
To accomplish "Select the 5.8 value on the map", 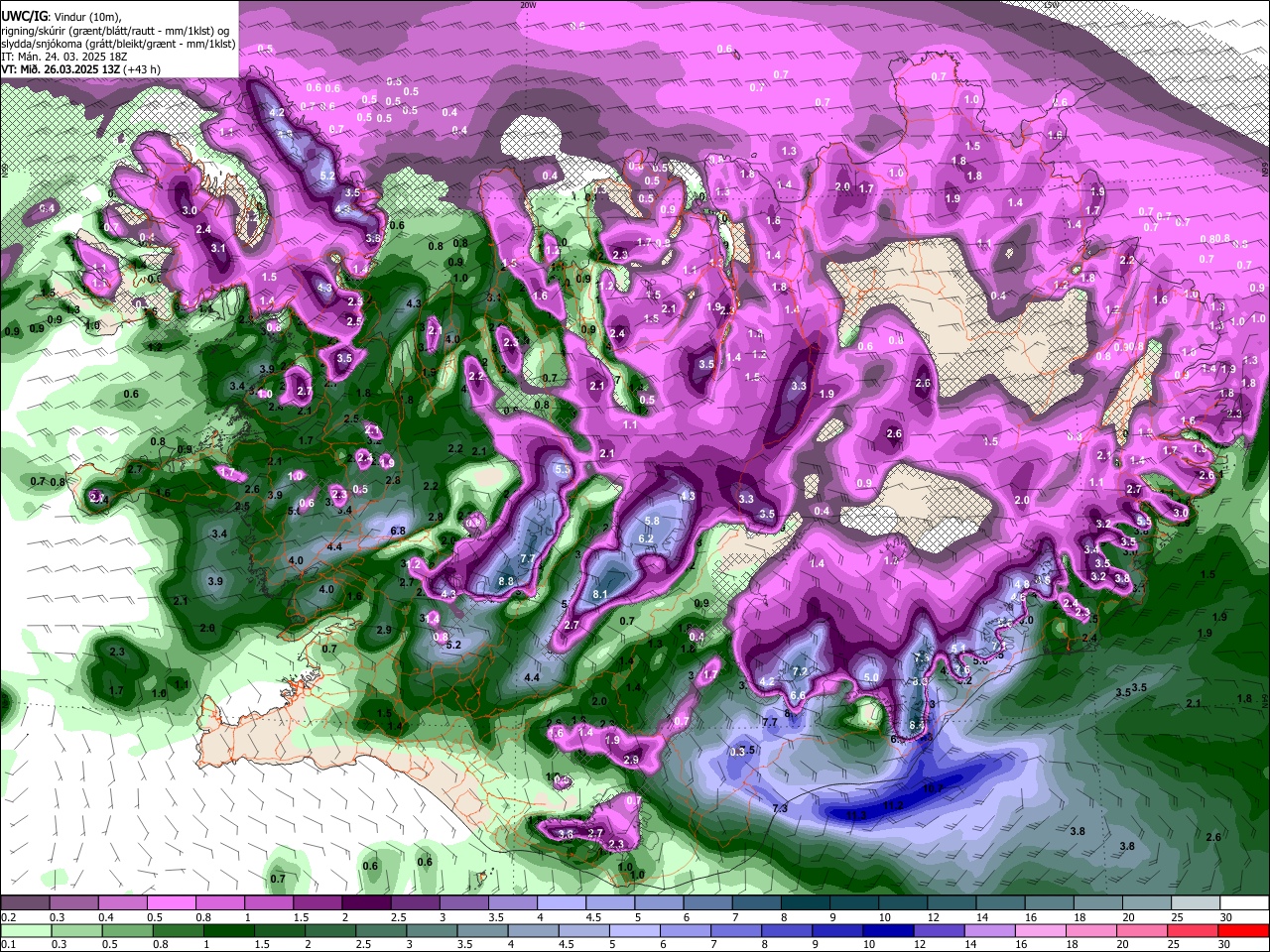I will (x=652, y=521).
